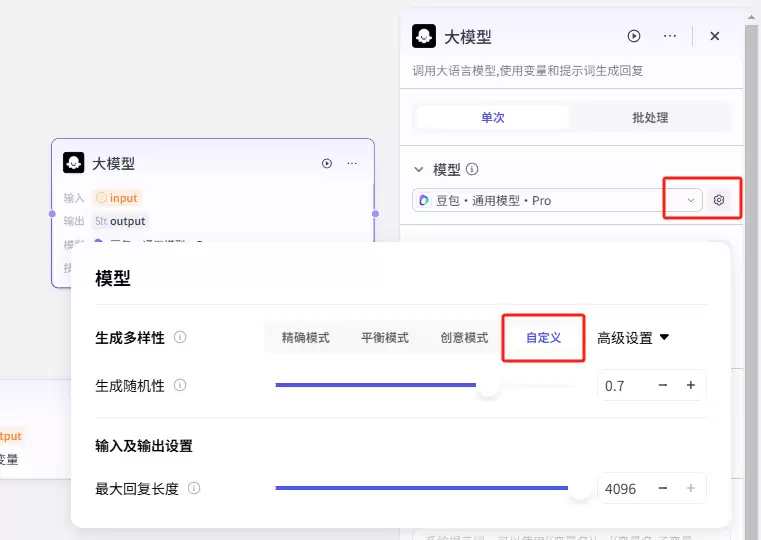The height and width of the screenshot is (540, 761).
Task: Decrease 生成随机性 value with minus button
Action: (x=662, y=385)
